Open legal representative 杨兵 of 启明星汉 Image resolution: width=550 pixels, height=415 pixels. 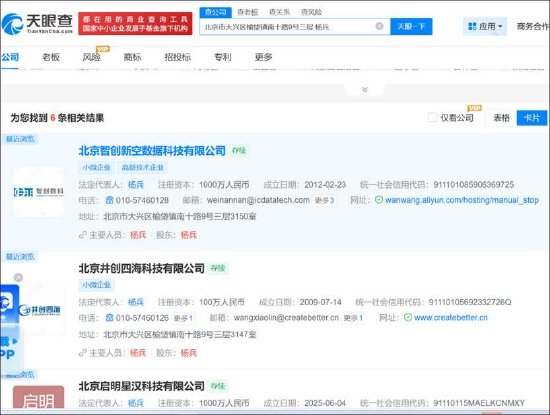point(136,403)
